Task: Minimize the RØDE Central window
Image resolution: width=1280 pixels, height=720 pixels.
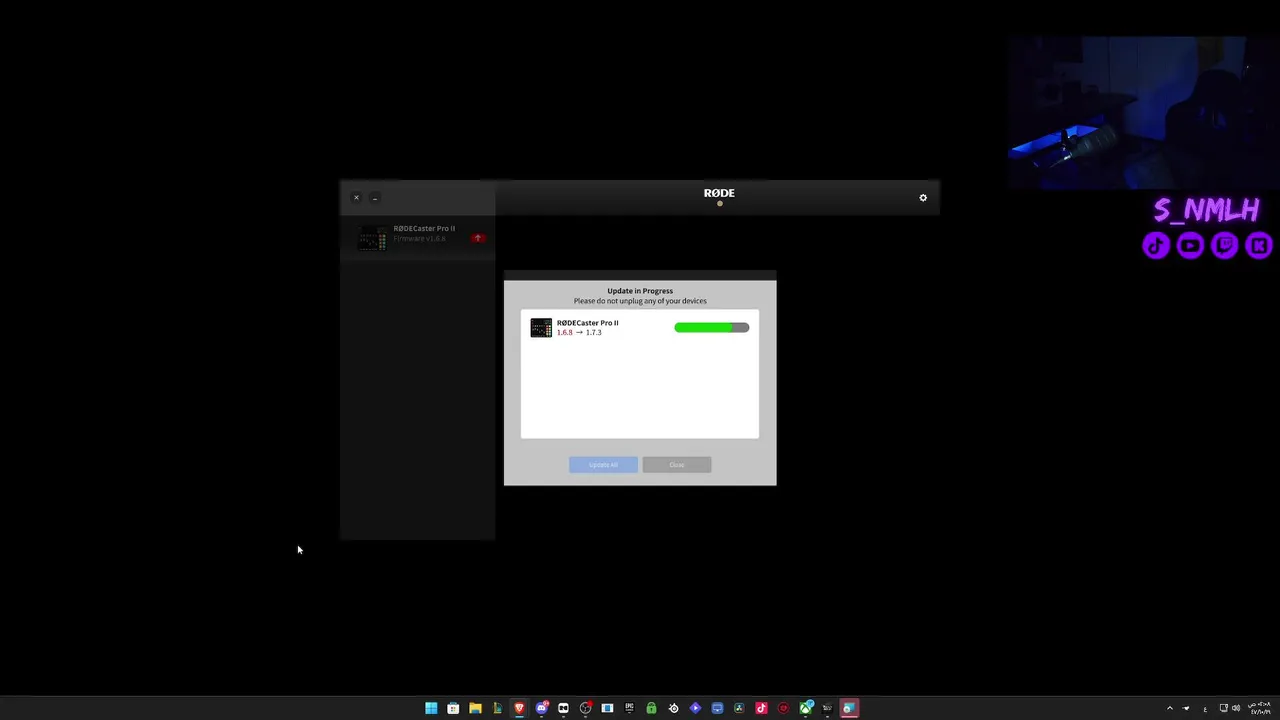Action: tap(375, 198)
